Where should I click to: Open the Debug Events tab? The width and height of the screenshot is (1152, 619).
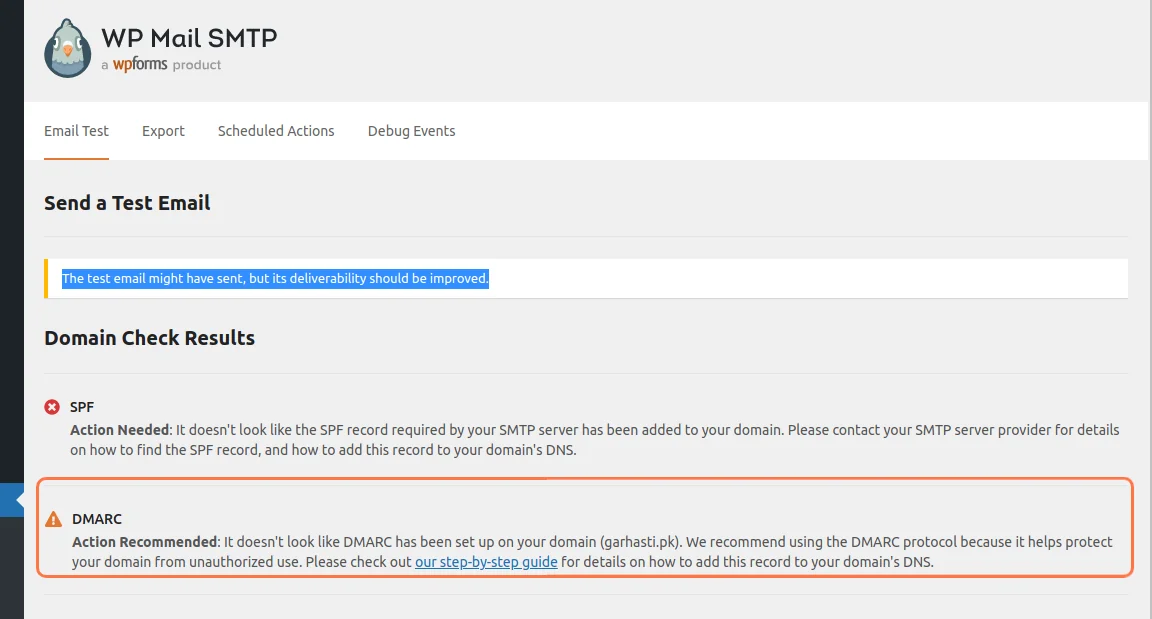click(411, 130)
